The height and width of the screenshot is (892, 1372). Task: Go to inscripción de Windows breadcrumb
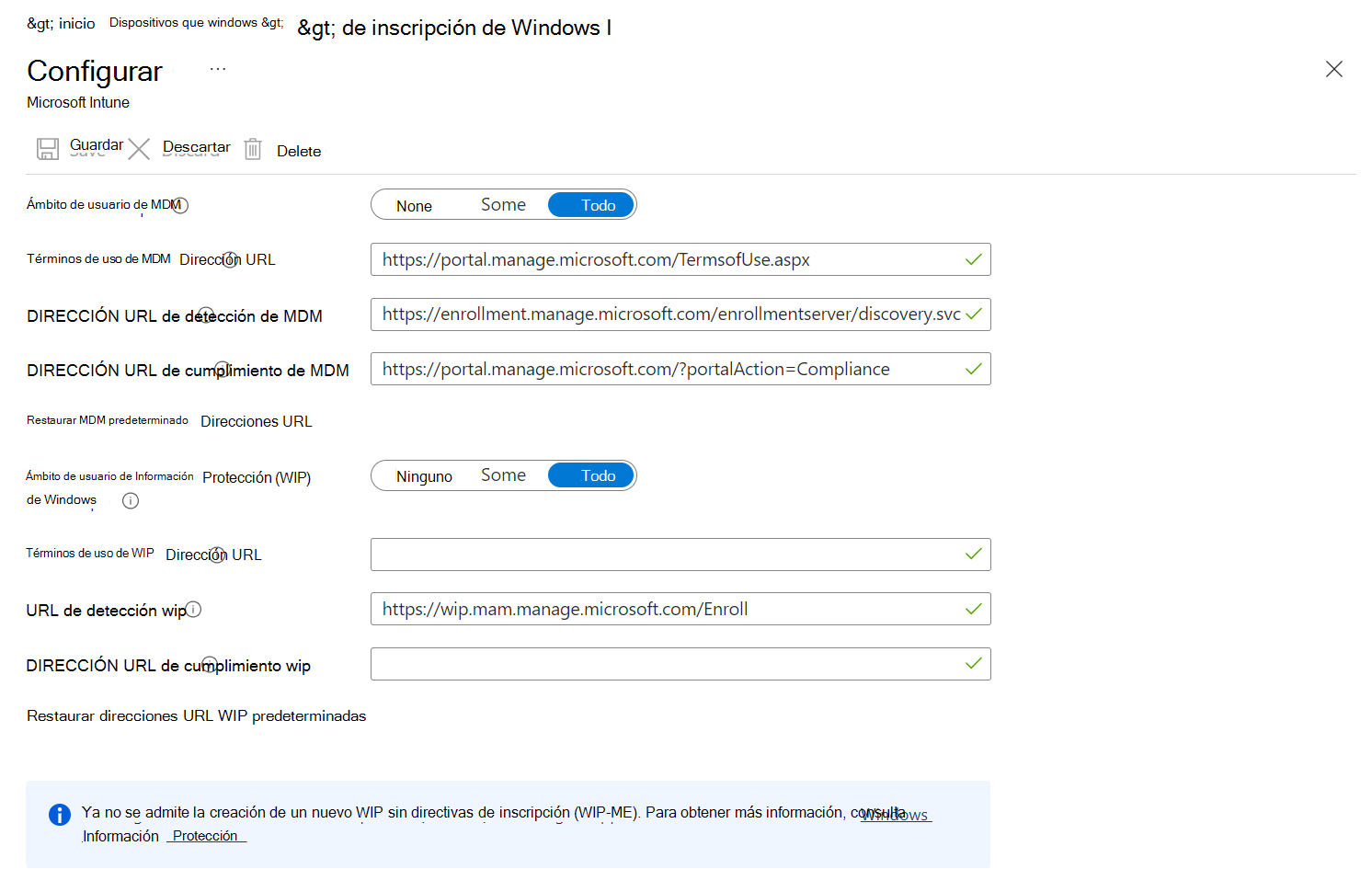tap(454, 28)
